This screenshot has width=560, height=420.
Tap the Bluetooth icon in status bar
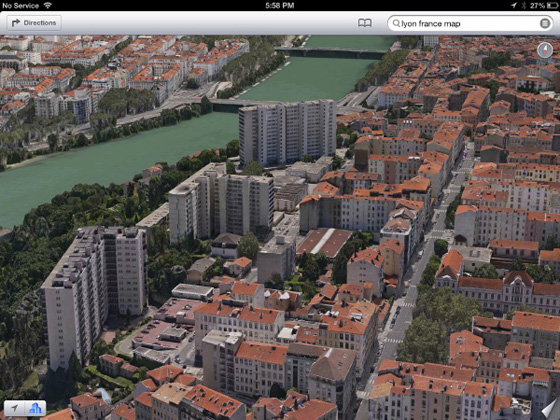(524, 5)
